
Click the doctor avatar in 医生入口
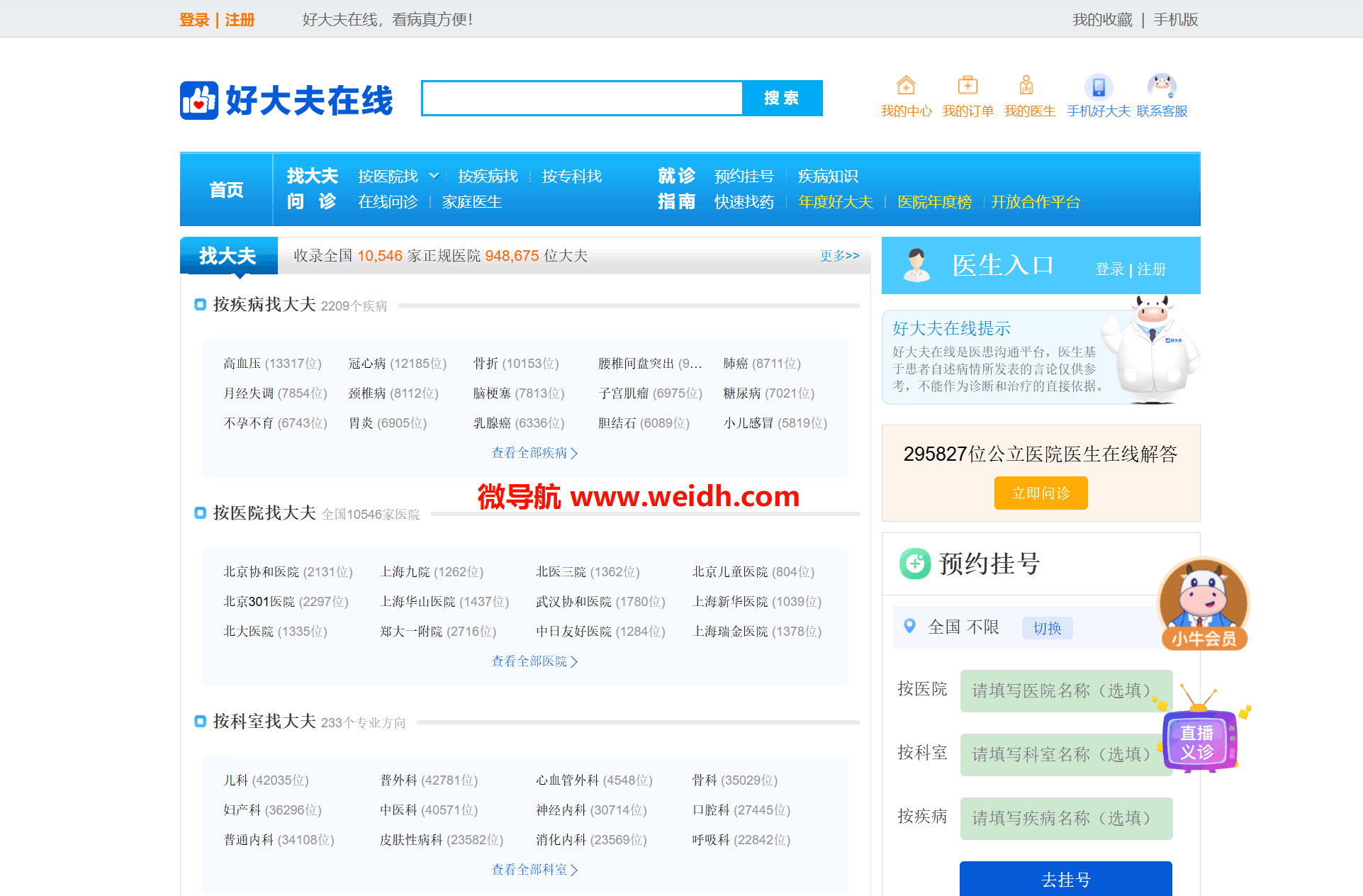coord(916,265)
